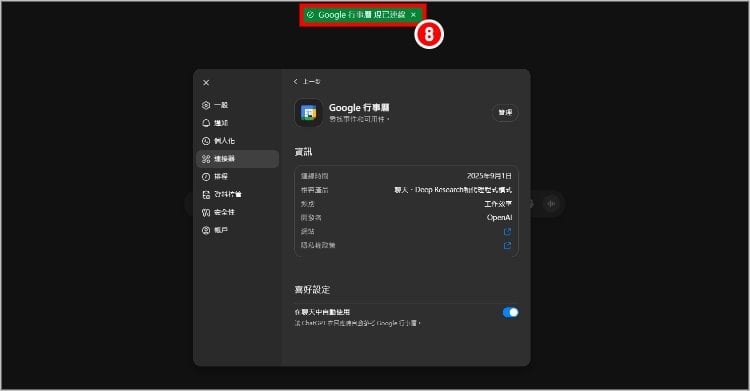Click the voice mode icon behind dialog
The image size is (750, 391).
(551, 204)
